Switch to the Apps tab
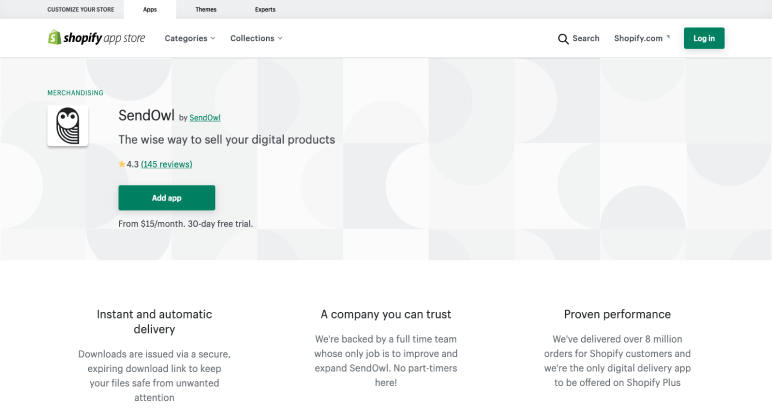The width and height of the screenshot is (772, 420). click(150, 9)
